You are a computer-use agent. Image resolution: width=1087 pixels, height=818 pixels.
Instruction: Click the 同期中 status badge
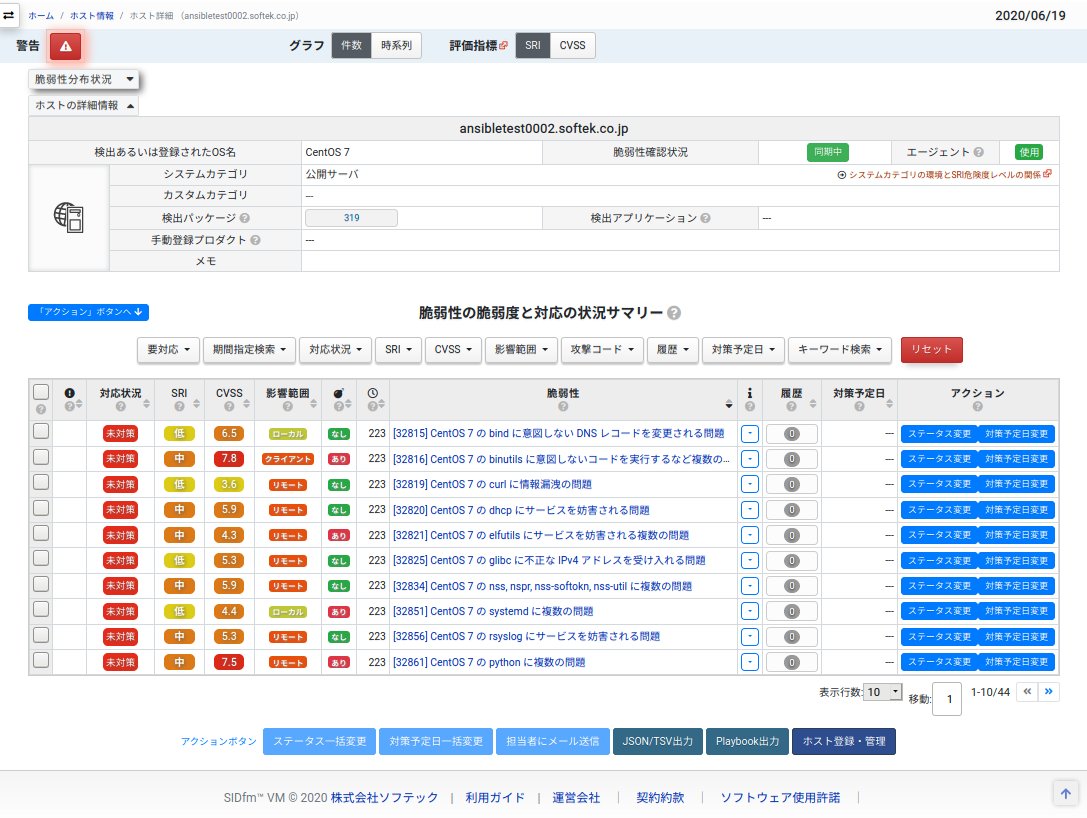click(828, 152)
